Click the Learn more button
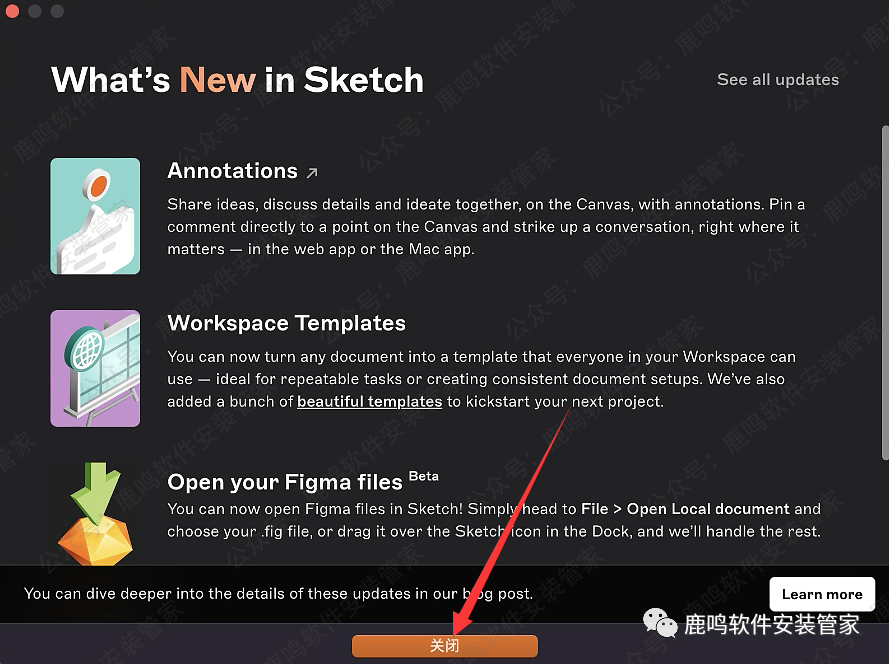The height and width of the screenshot is (664, 889). coord(822,594)
